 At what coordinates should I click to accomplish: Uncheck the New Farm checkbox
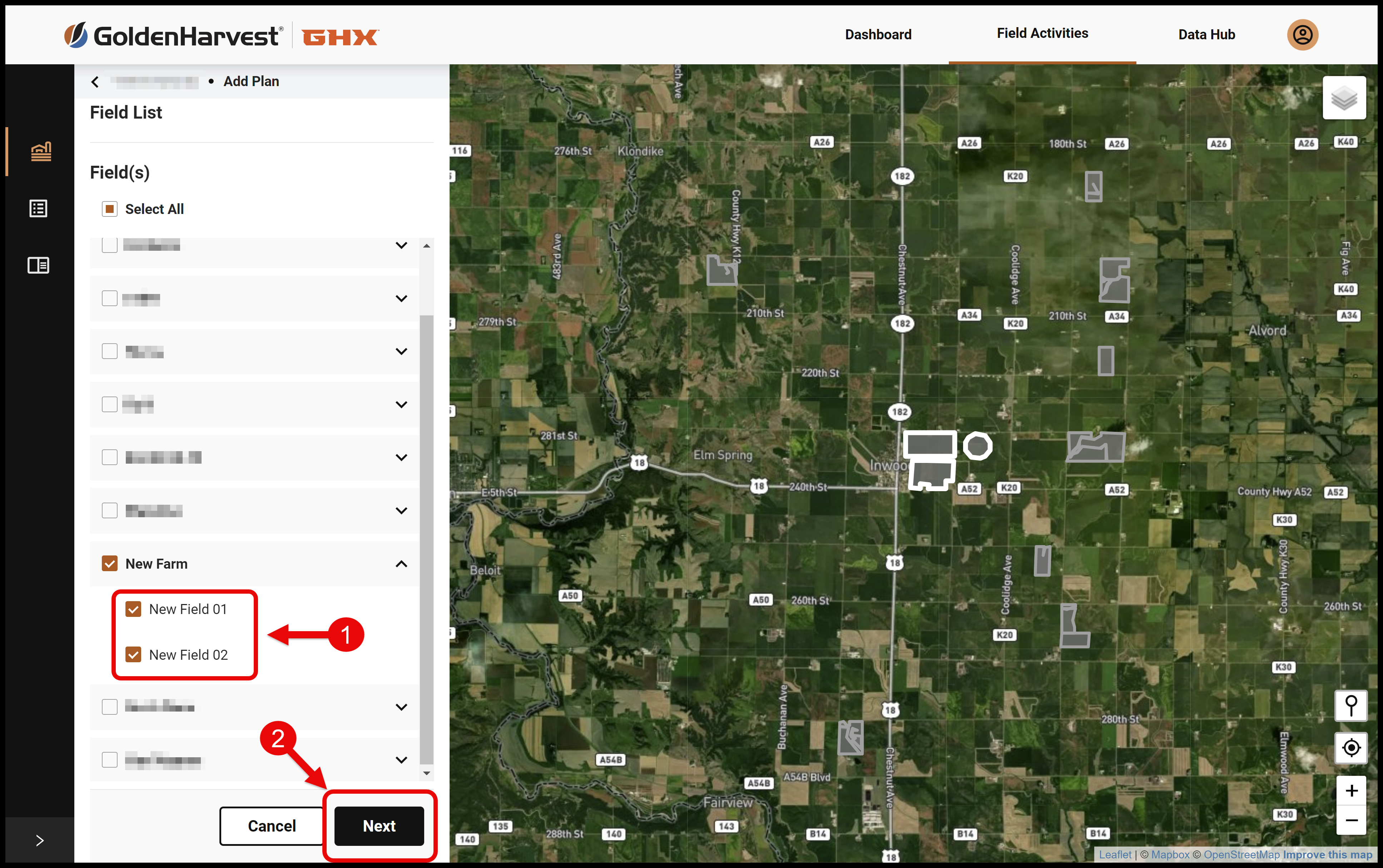tap(110, 564)
